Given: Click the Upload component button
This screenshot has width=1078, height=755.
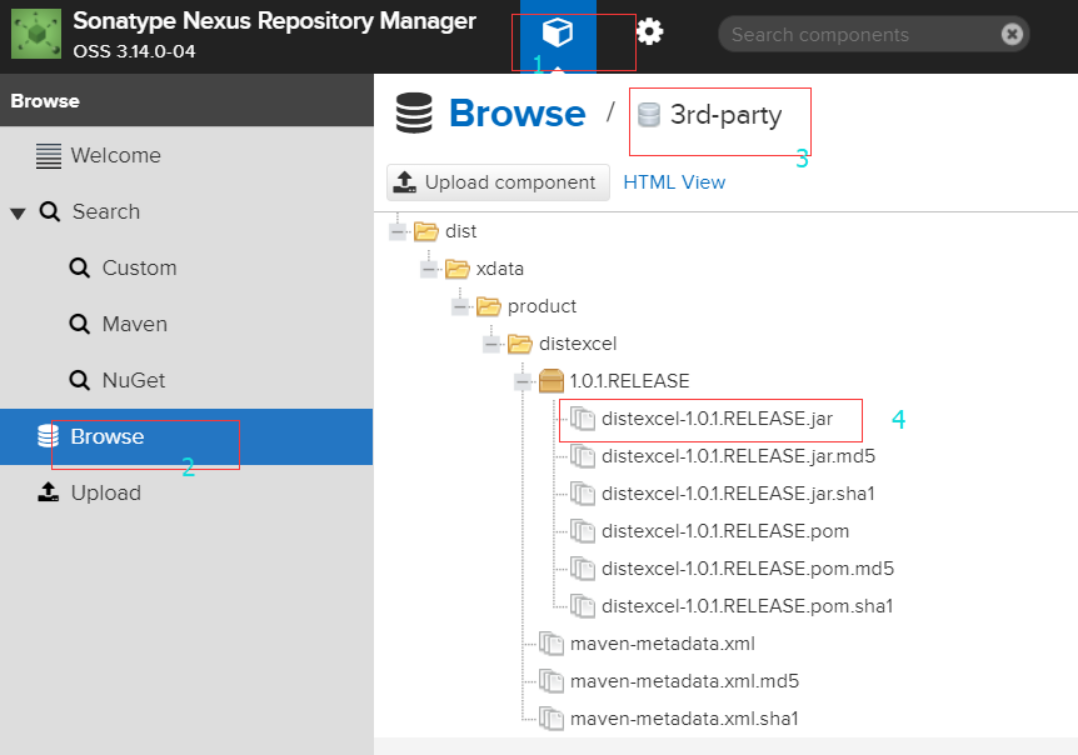Looking at the screenshot, I should (498, 182).
